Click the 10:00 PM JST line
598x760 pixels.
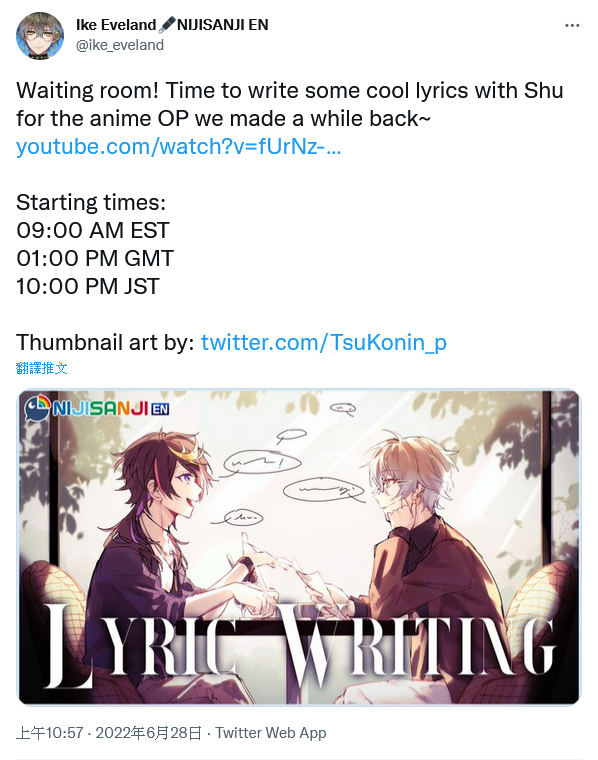click(x=88, y=286)
